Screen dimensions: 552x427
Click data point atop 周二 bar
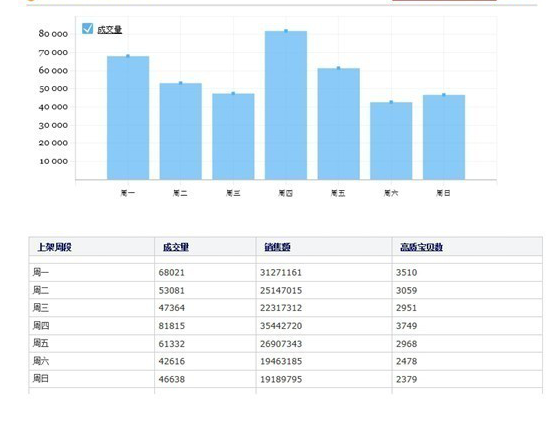pyautogui.click(x=181, y=83)
